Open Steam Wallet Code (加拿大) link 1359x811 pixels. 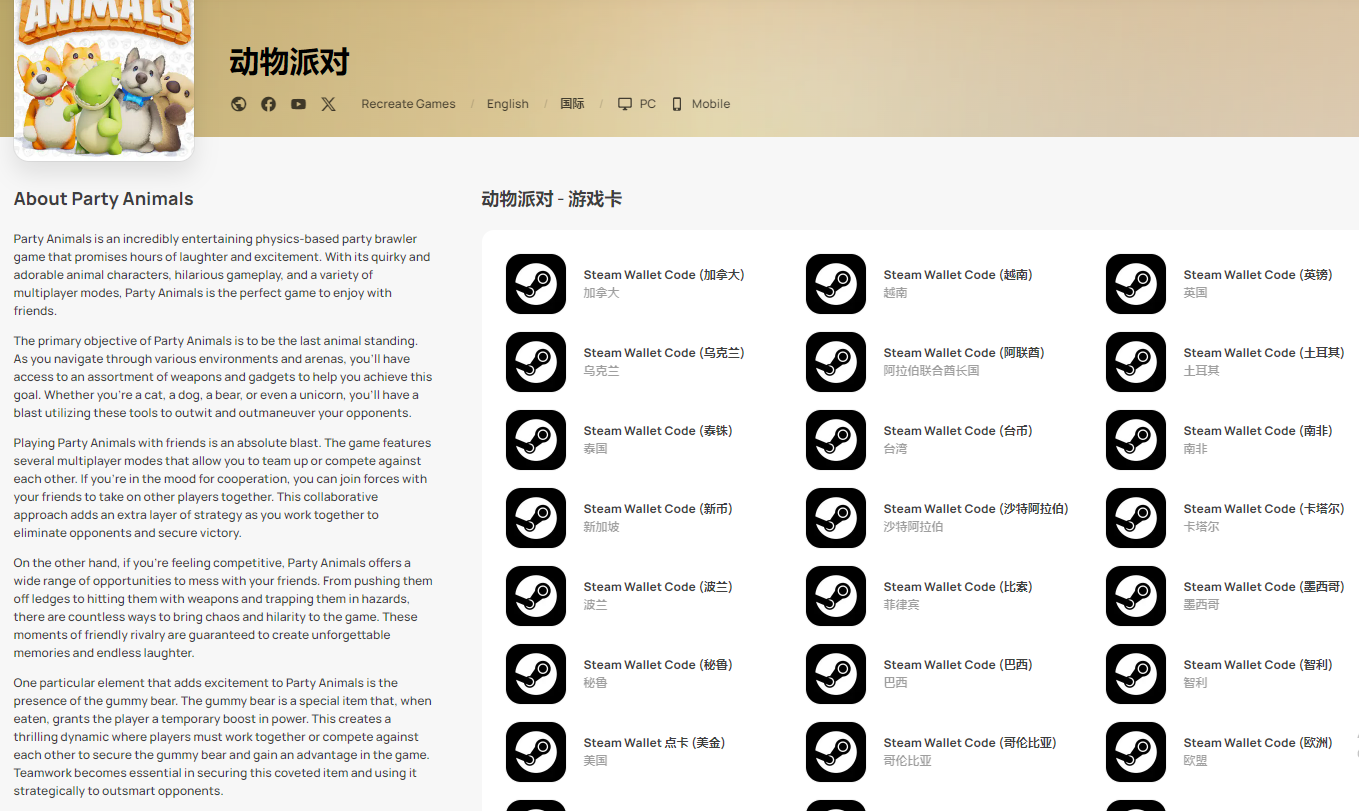[664, 275]
